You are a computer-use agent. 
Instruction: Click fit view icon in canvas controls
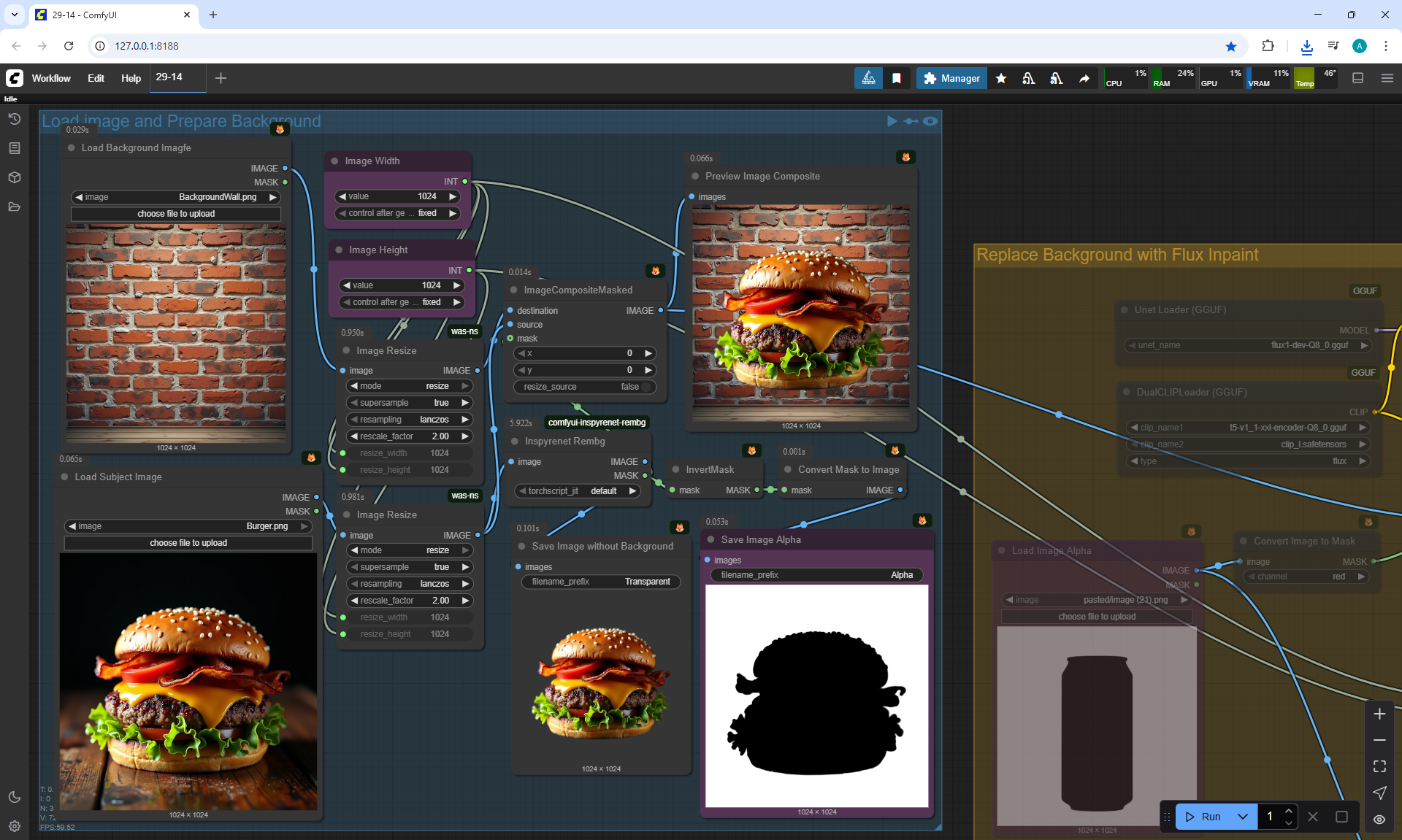pos(1379,766)
